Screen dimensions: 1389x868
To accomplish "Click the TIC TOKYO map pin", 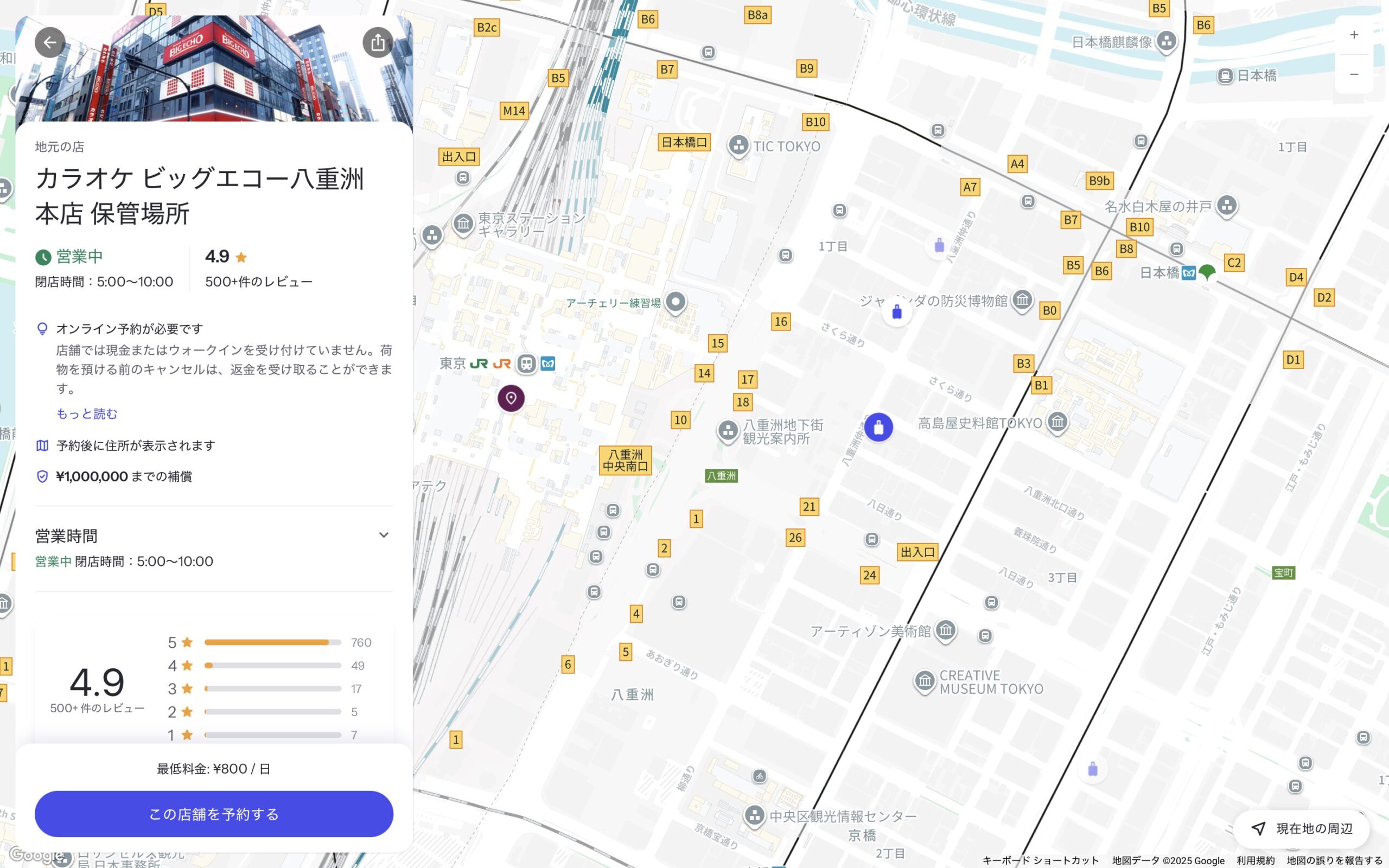I will [738, 145].
